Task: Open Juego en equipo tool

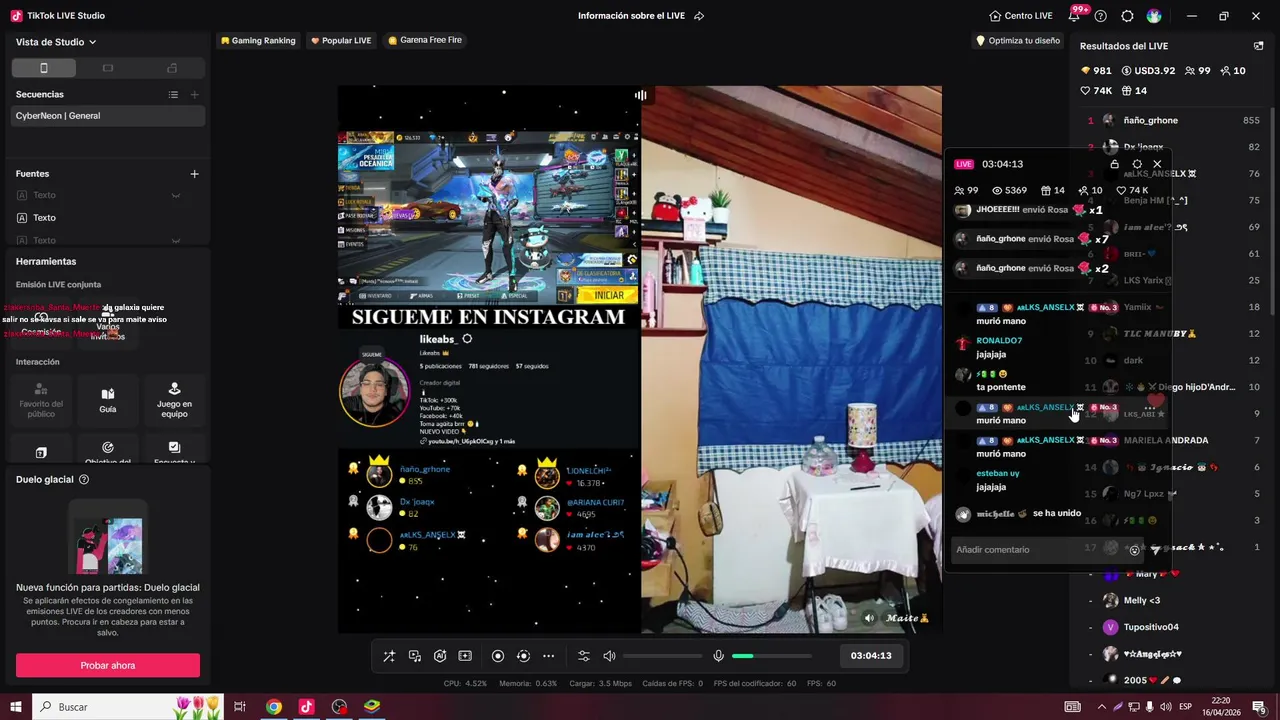Action: [174, 399]
